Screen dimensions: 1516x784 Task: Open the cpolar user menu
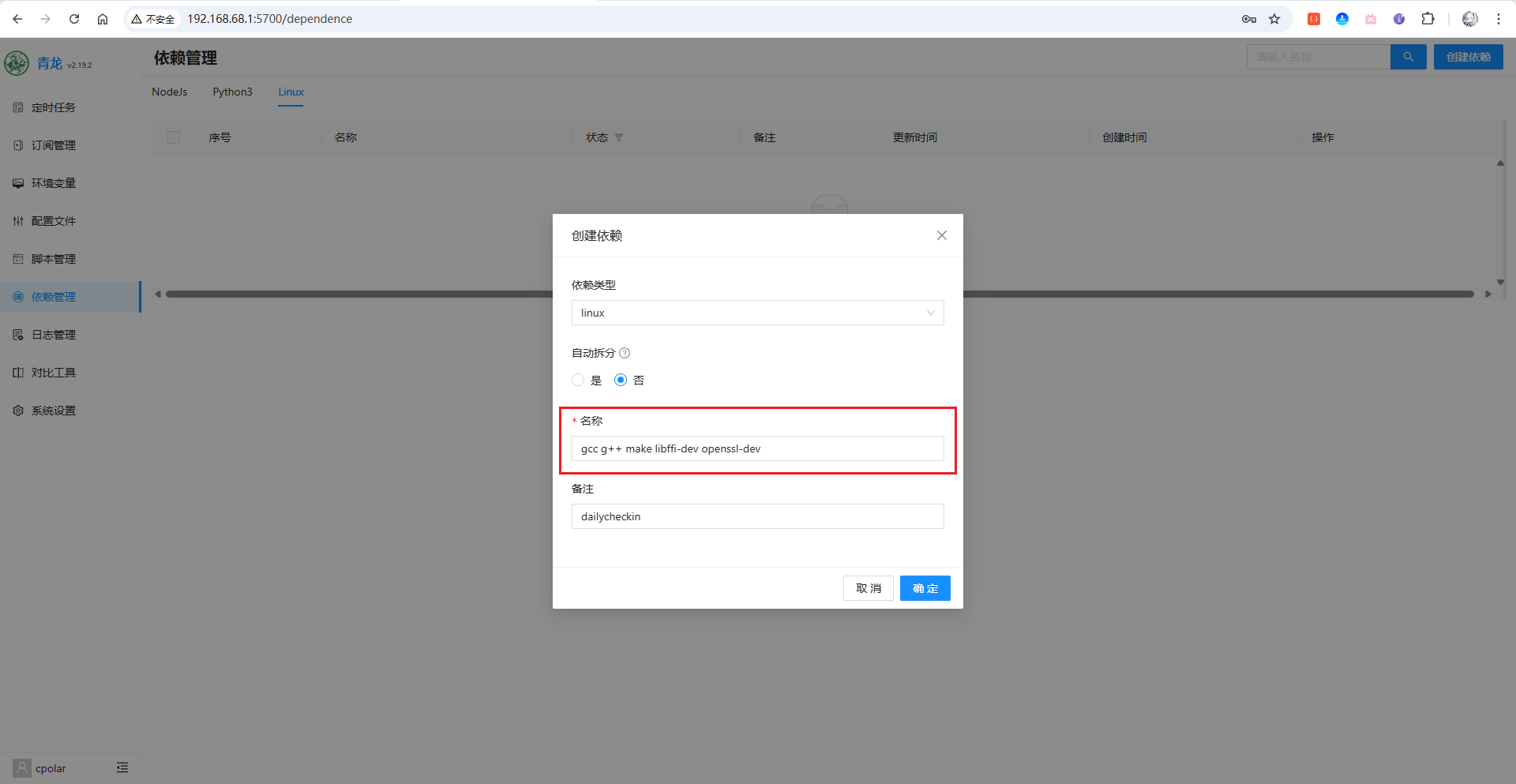point(41,767)
